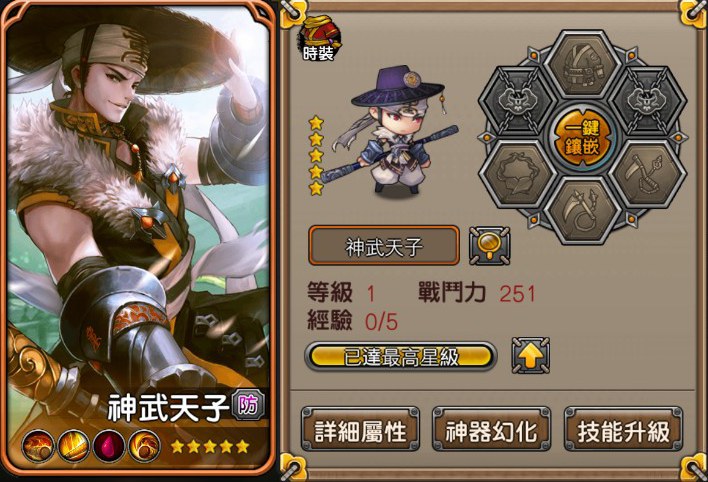Tap the first skill icon on card
Viewport: 708px width, 482px height.
[x=38, y=446]
